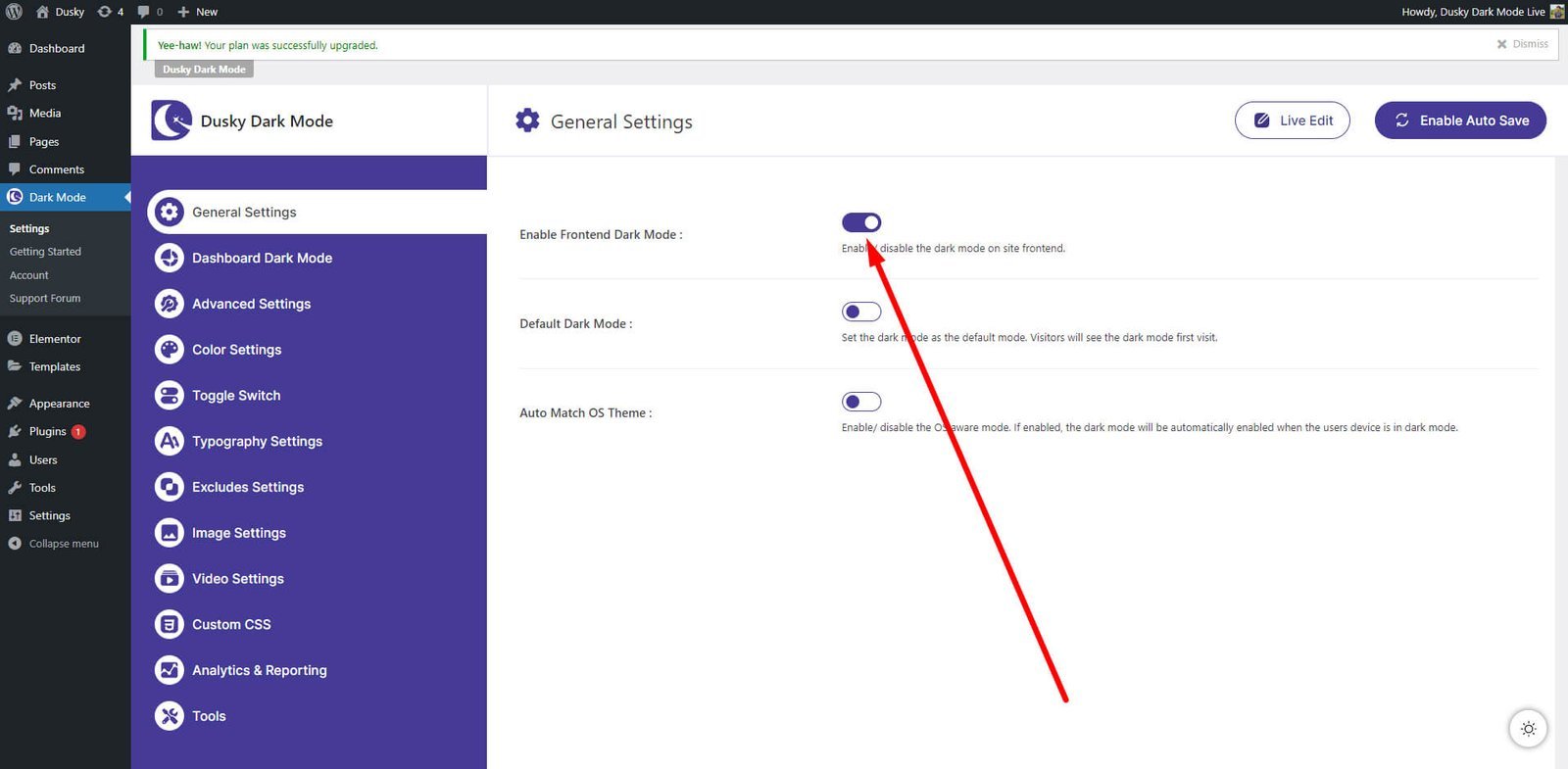Open the Howdy account menu
Image resolution: width=1568 pixels, height=769 pixels.
(1483, 12)
